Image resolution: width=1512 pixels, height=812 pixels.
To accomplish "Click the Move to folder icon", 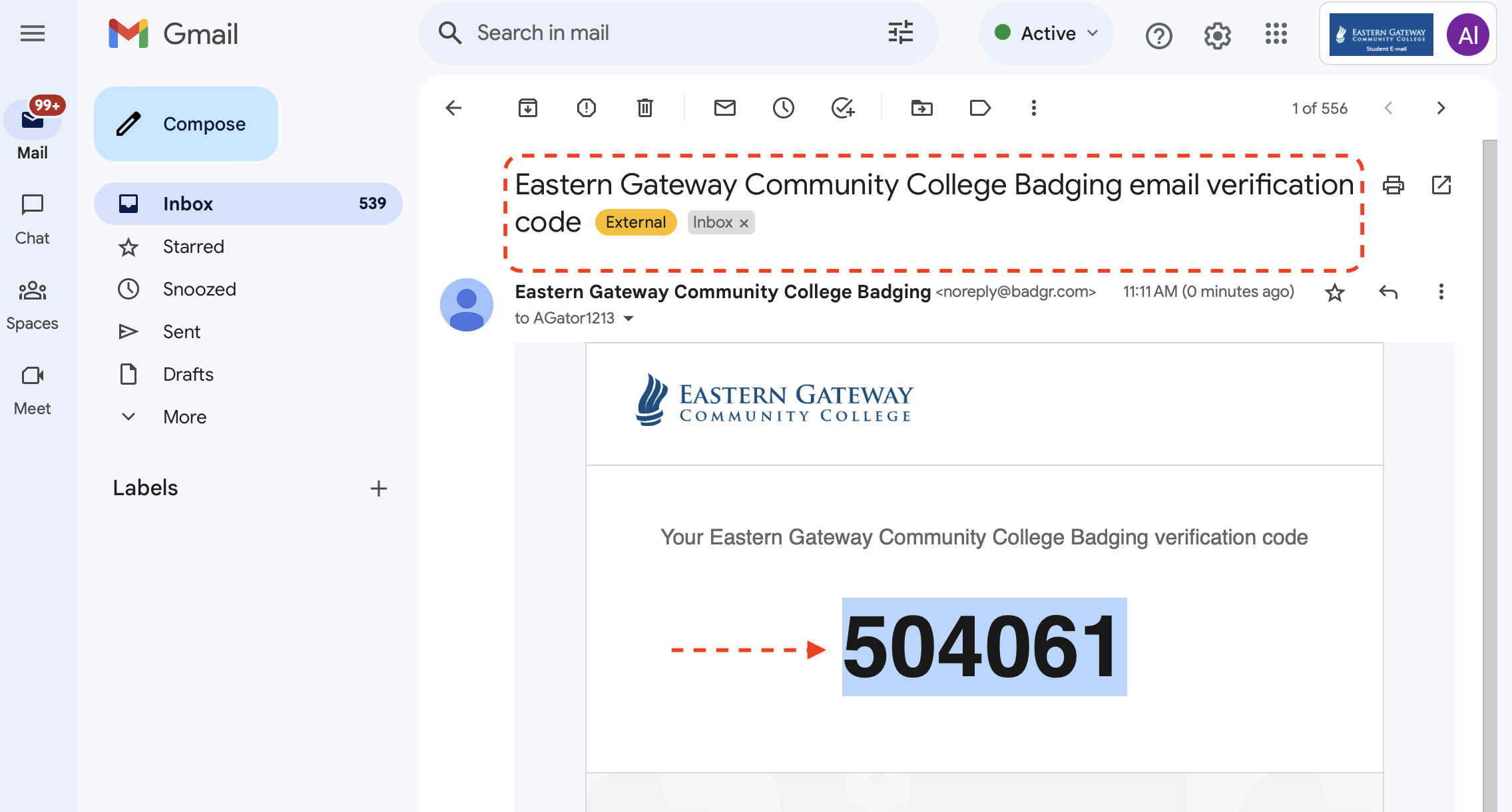I will (x=921, y=108).
